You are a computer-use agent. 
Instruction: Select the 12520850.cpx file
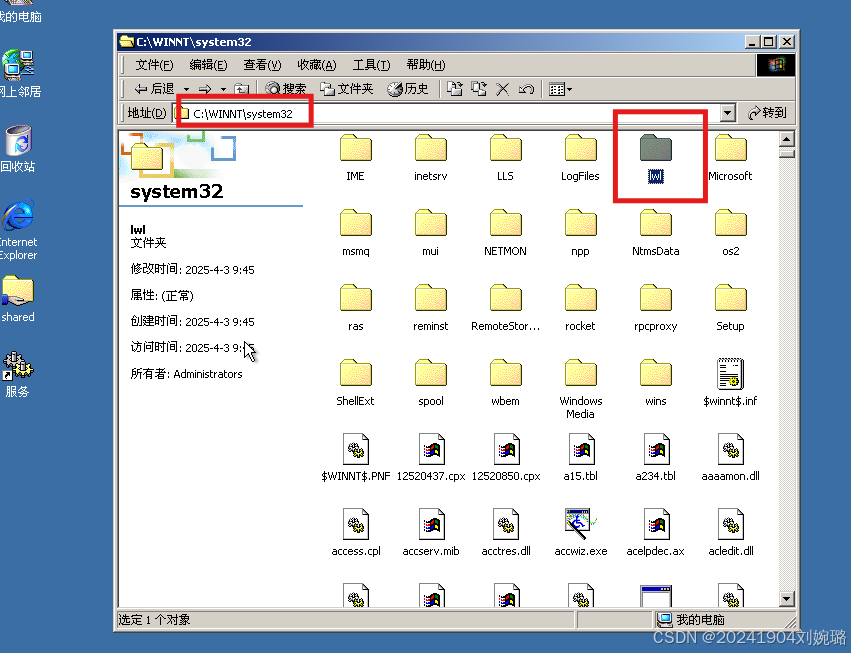(x=506, y=457)
